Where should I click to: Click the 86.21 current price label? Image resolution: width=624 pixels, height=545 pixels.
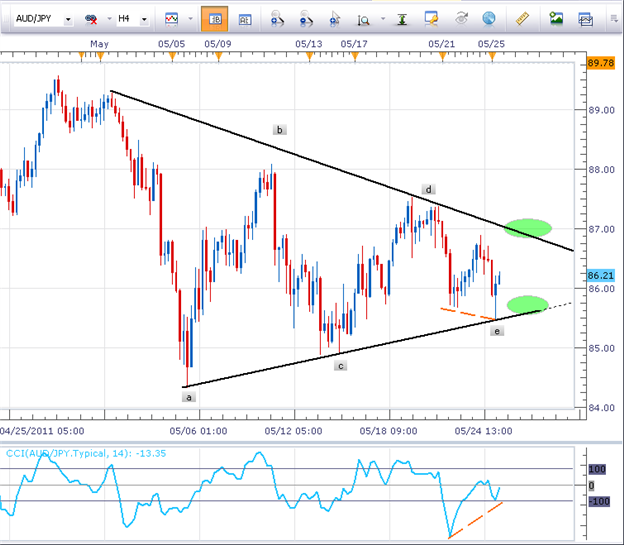601,275
